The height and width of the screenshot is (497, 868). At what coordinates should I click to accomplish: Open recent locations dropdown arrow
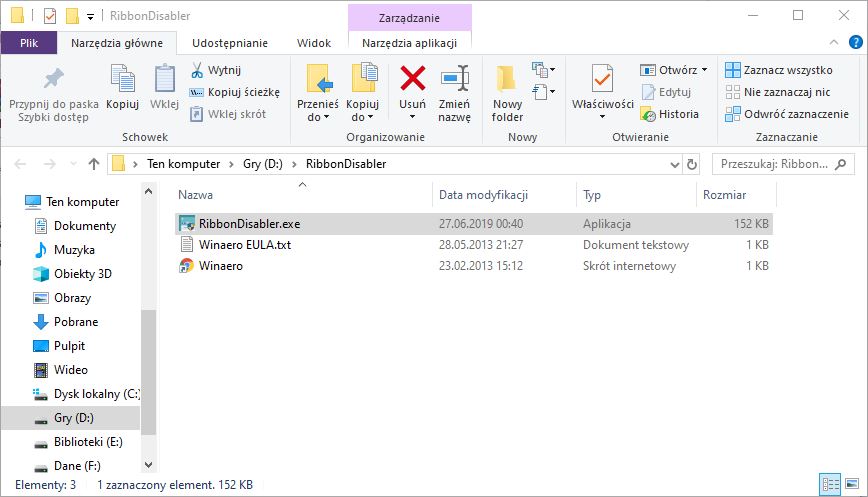(73, 164)
